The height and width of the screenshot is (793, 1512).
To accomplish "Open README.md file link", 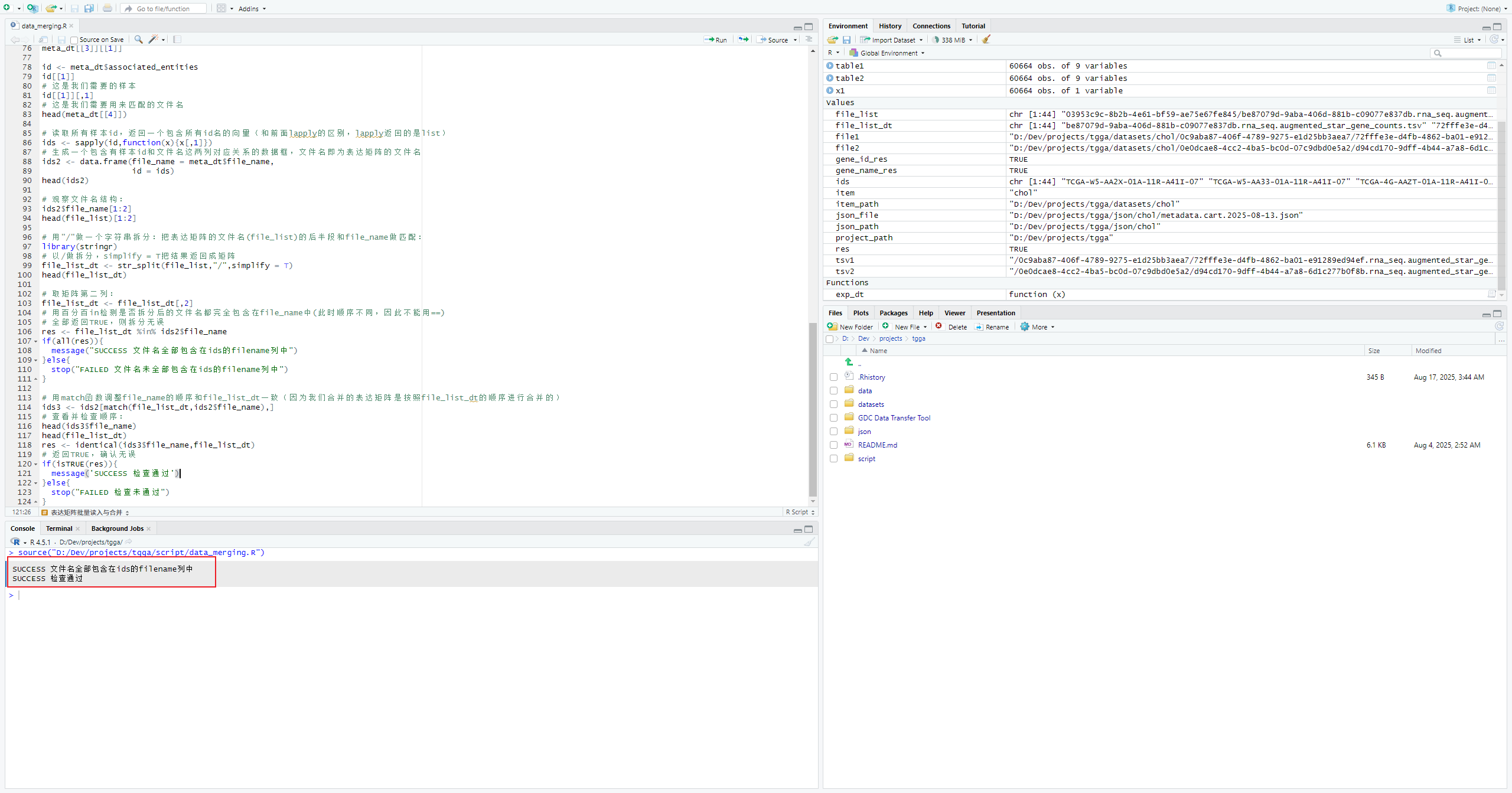I will point(877,445).
